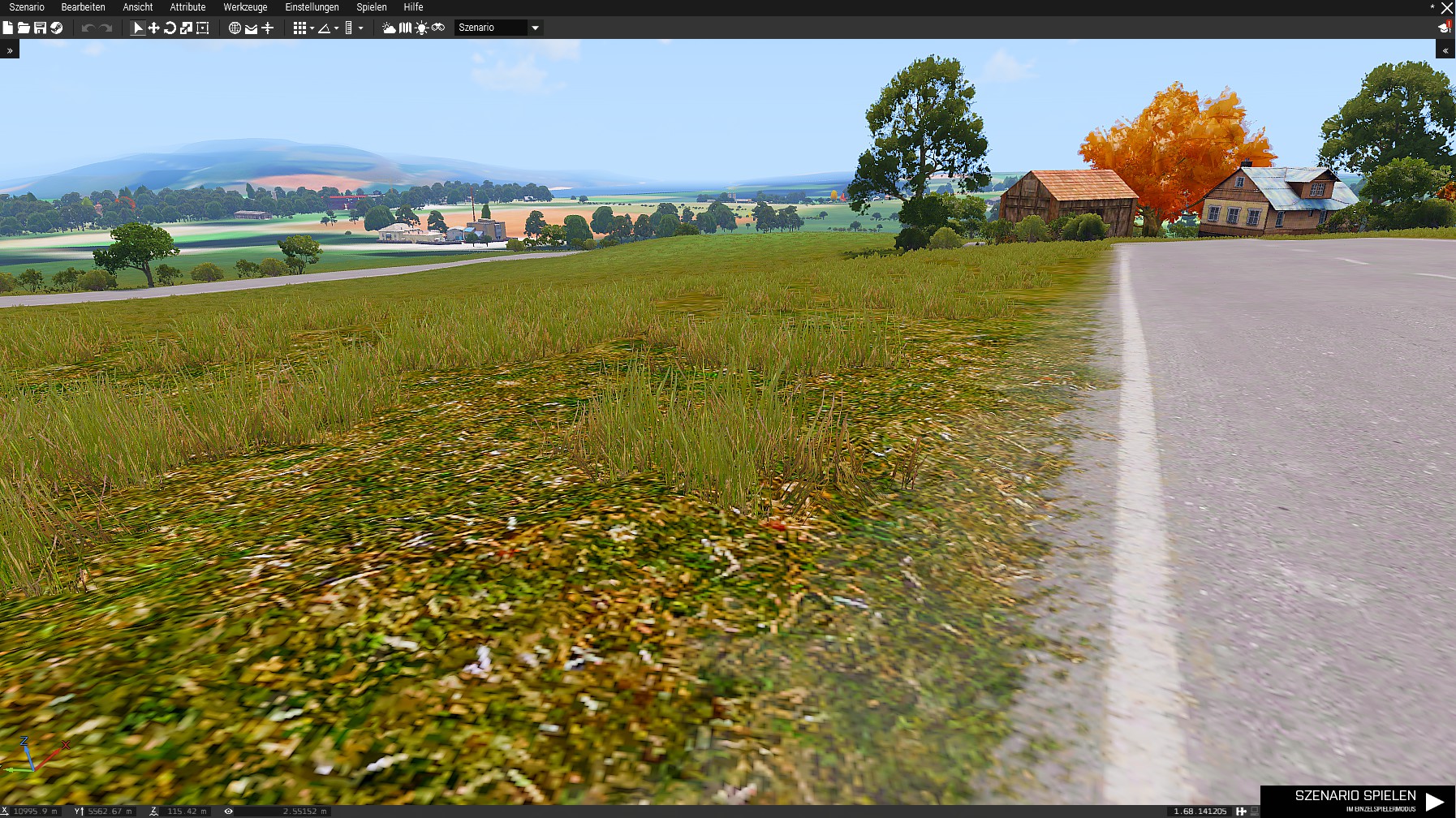Image resolution: width=1456 pixels, height=818 pixels.
Task: Create a new scenario with the blank page icon
Action: pyautogui.click(x=8, y=28)
